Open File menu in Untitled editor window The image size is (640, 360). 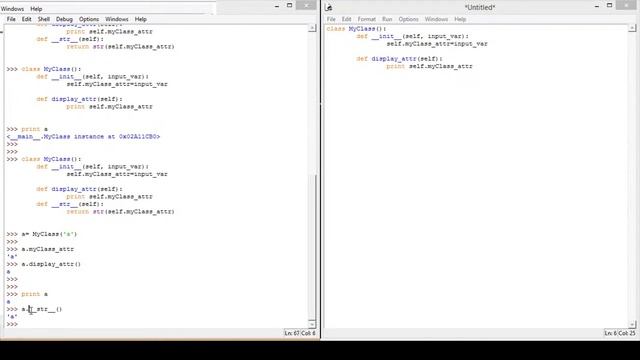(x=331, y=19)
